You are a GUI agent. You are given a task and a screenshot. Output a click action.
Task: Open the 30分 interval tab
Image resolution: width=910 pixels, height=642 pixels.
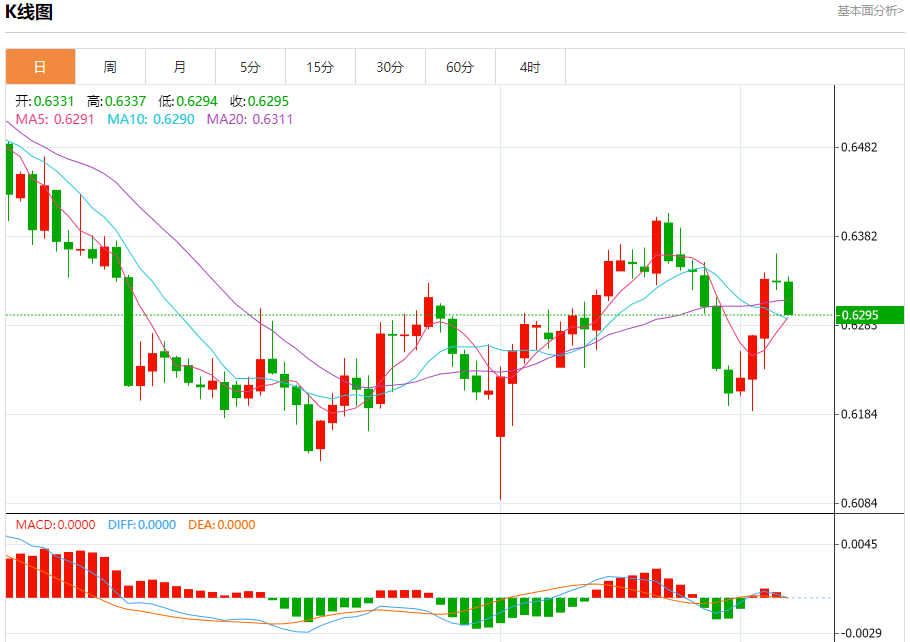pyautogui.click(x=390, y=67)
